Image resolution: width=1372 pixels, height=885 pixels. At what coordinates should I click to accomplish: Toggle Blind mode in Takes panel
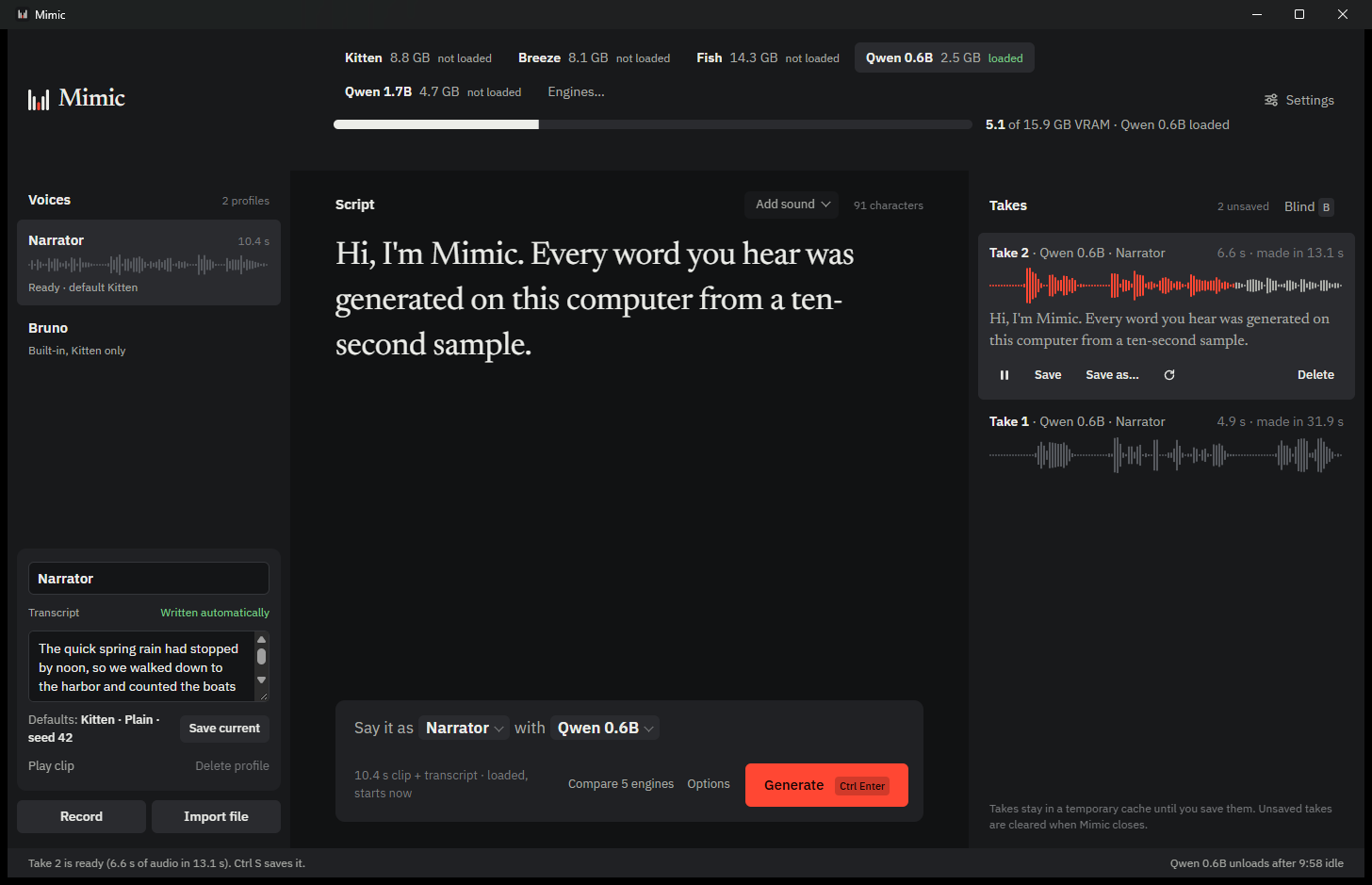tap(1309, 206)
